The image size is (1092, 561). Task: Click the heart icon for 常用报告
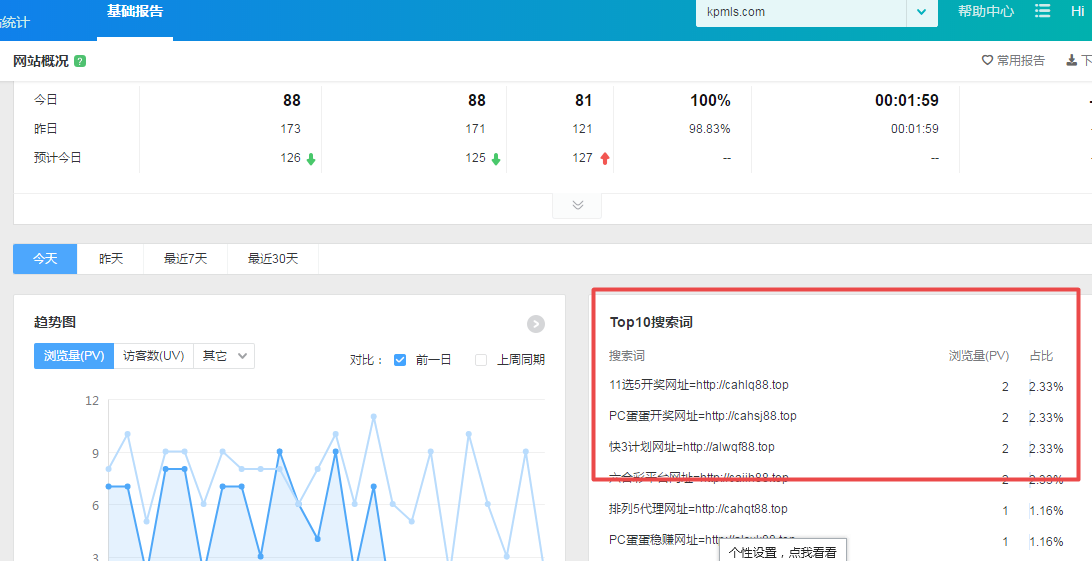pyautogui.click(x=987, y=61)
